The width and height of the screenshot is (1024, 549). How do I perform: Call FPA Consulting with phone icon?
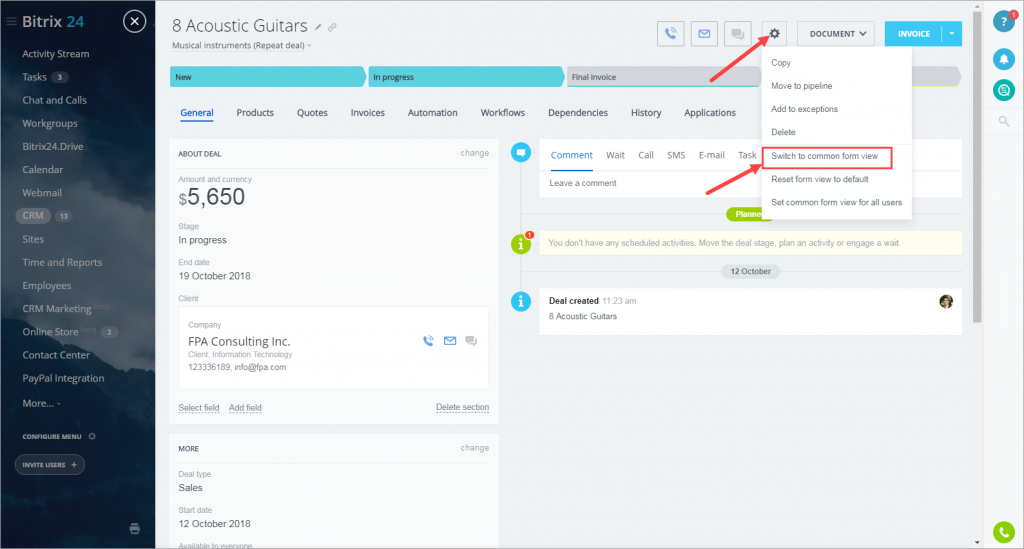[x=428, y=341]
